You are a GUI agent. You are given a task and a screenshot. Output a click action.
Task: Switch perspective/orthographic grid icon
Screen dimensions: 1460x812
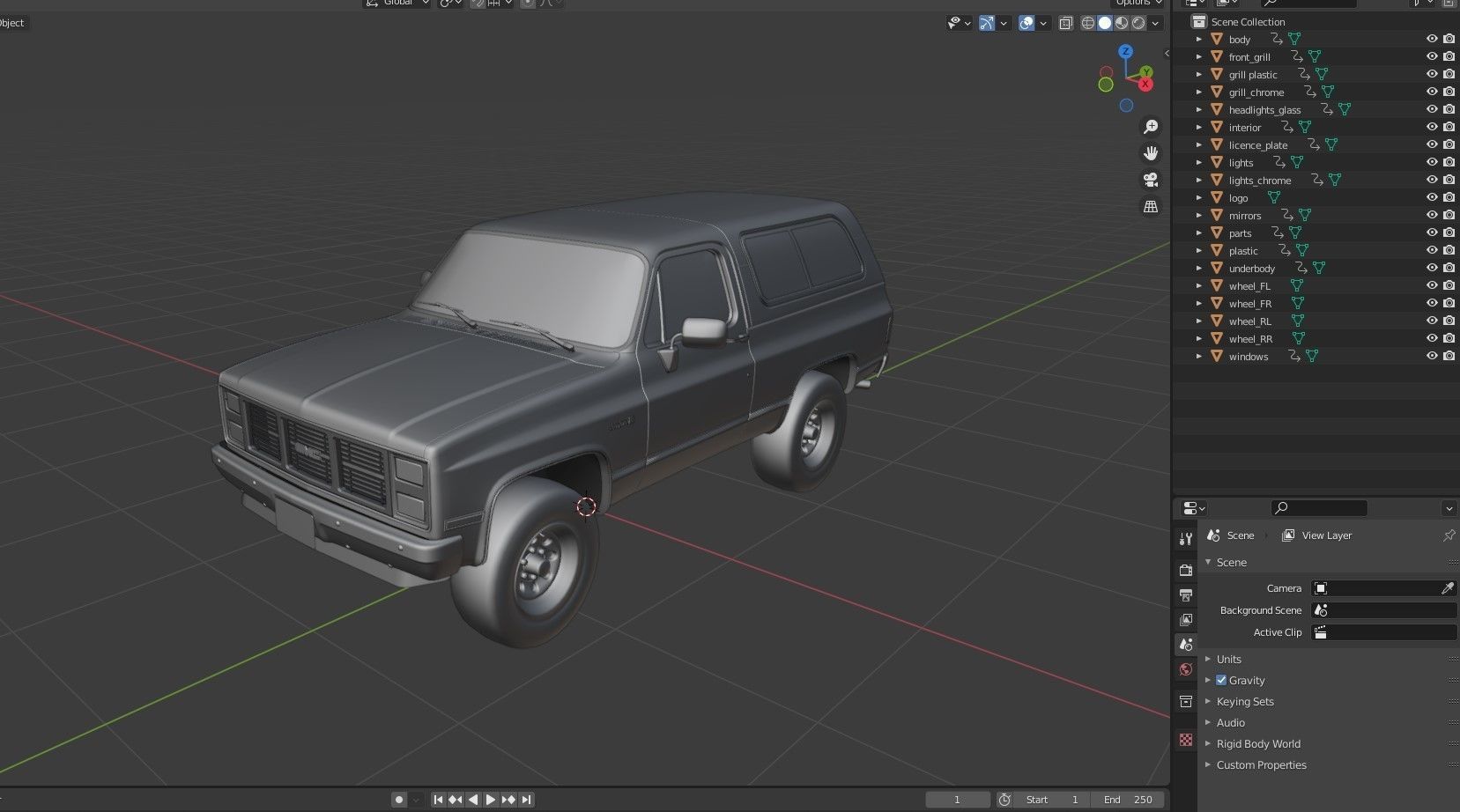point(1151,206)
